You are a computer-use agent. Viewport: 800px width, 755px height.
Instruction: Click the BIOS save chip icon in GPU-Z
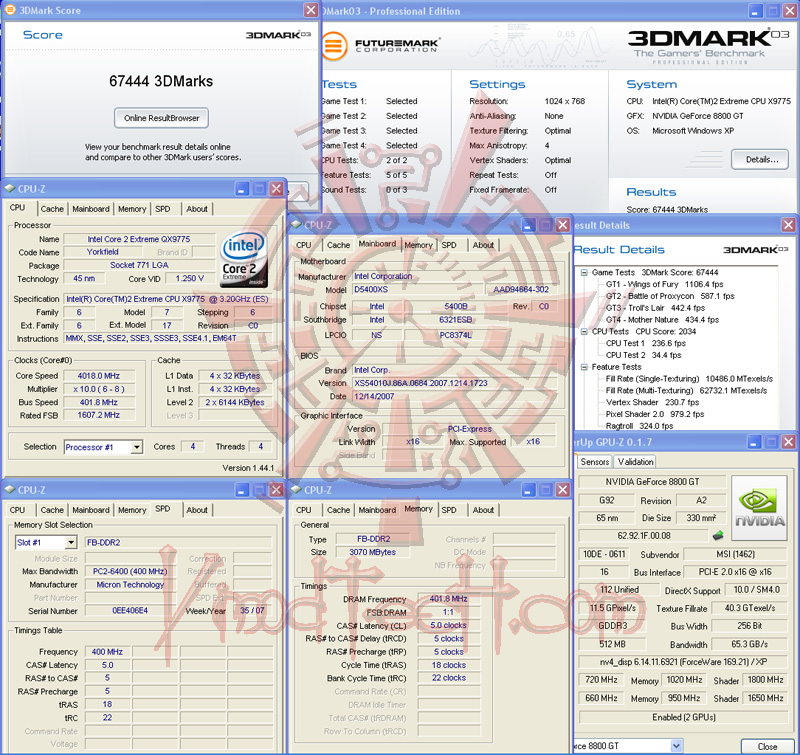718,536
